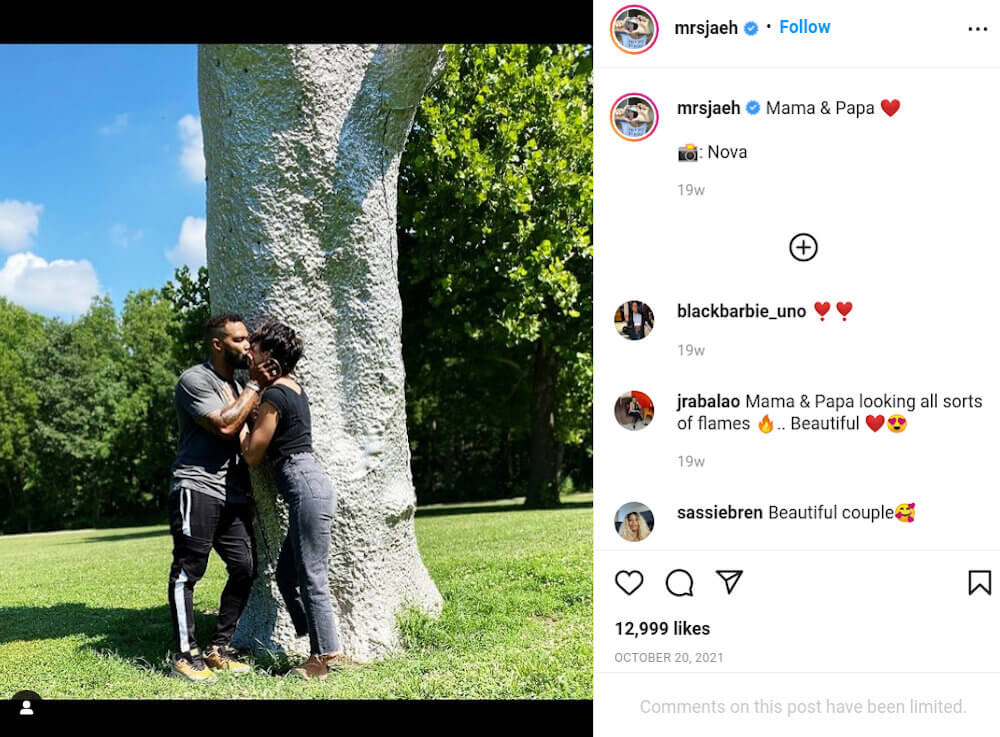Visit the blackbarbie_uno username link

tap(741, 311)
